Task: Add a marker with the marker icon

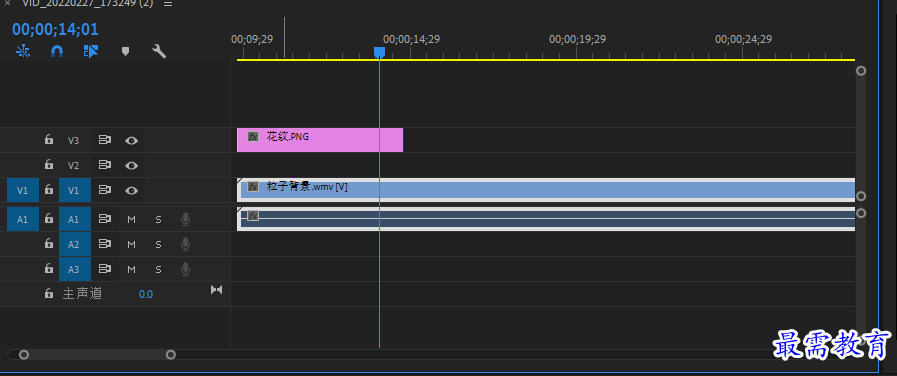Action: coord(125,52)
